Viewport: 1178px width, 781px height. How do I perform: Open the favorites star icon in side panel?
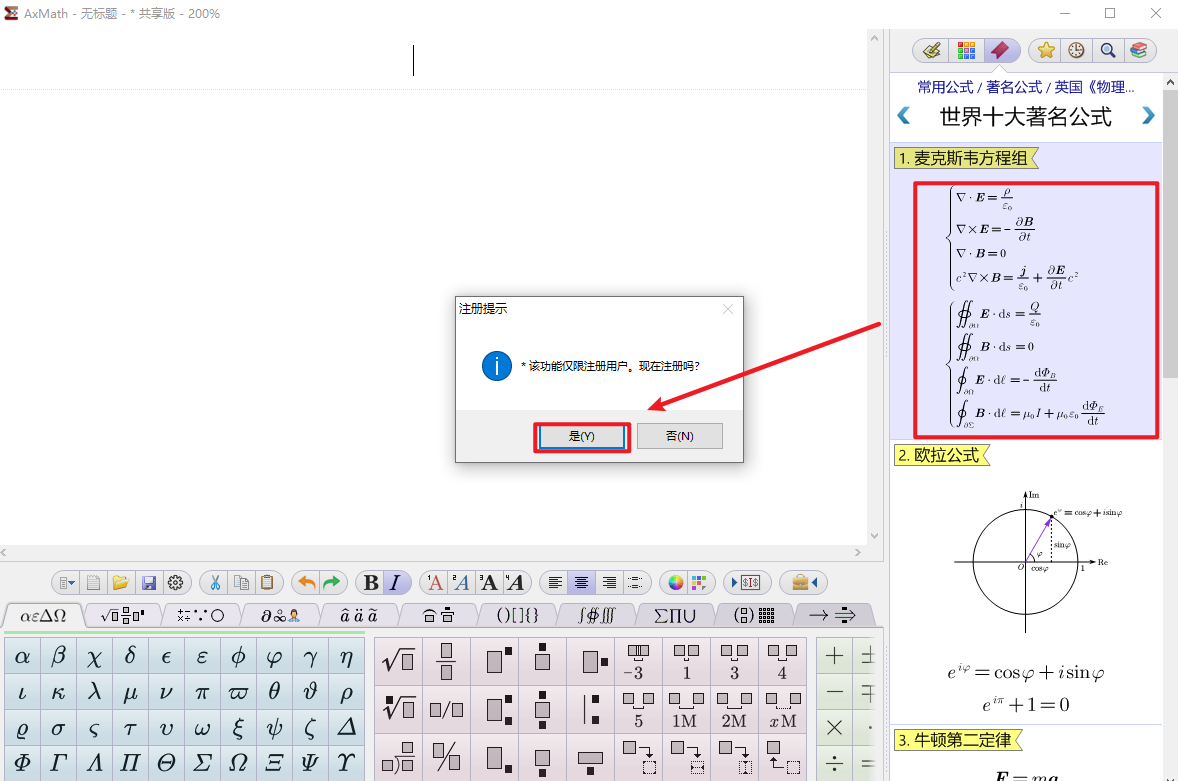click(x=1046, y=50)
